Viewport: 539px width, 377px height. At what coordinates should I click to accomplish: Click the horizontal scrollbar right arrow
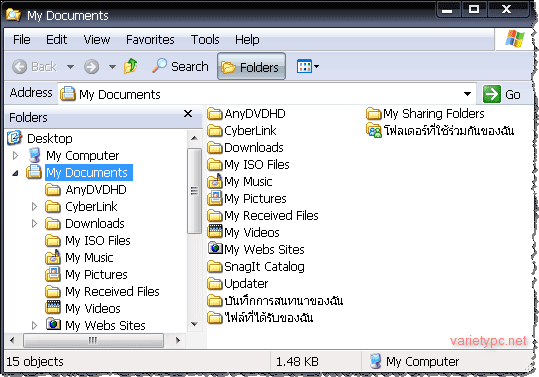coord(178,341)
